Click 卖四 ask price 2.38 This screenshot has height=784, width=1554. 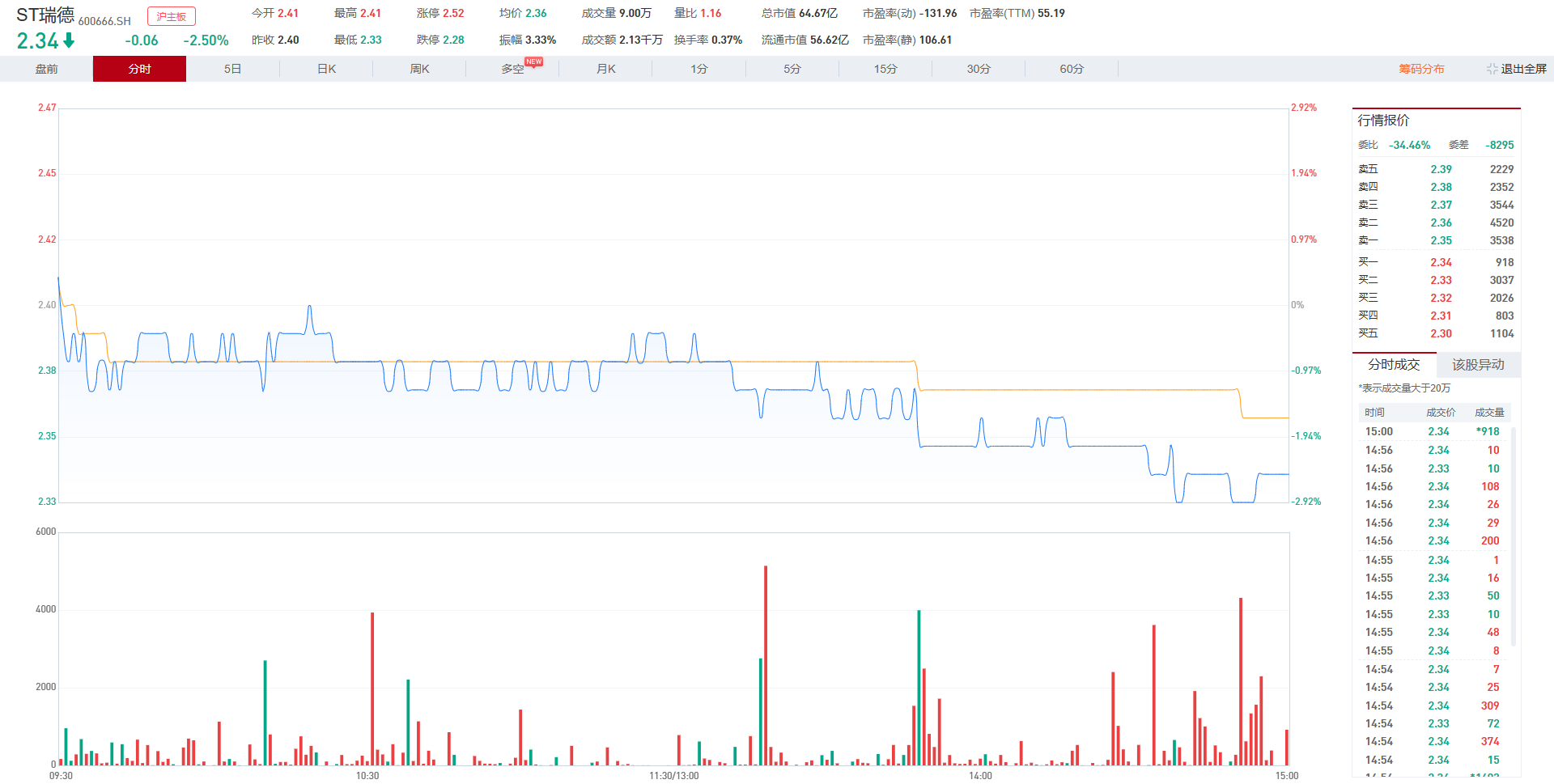(x=1441, y=187)
